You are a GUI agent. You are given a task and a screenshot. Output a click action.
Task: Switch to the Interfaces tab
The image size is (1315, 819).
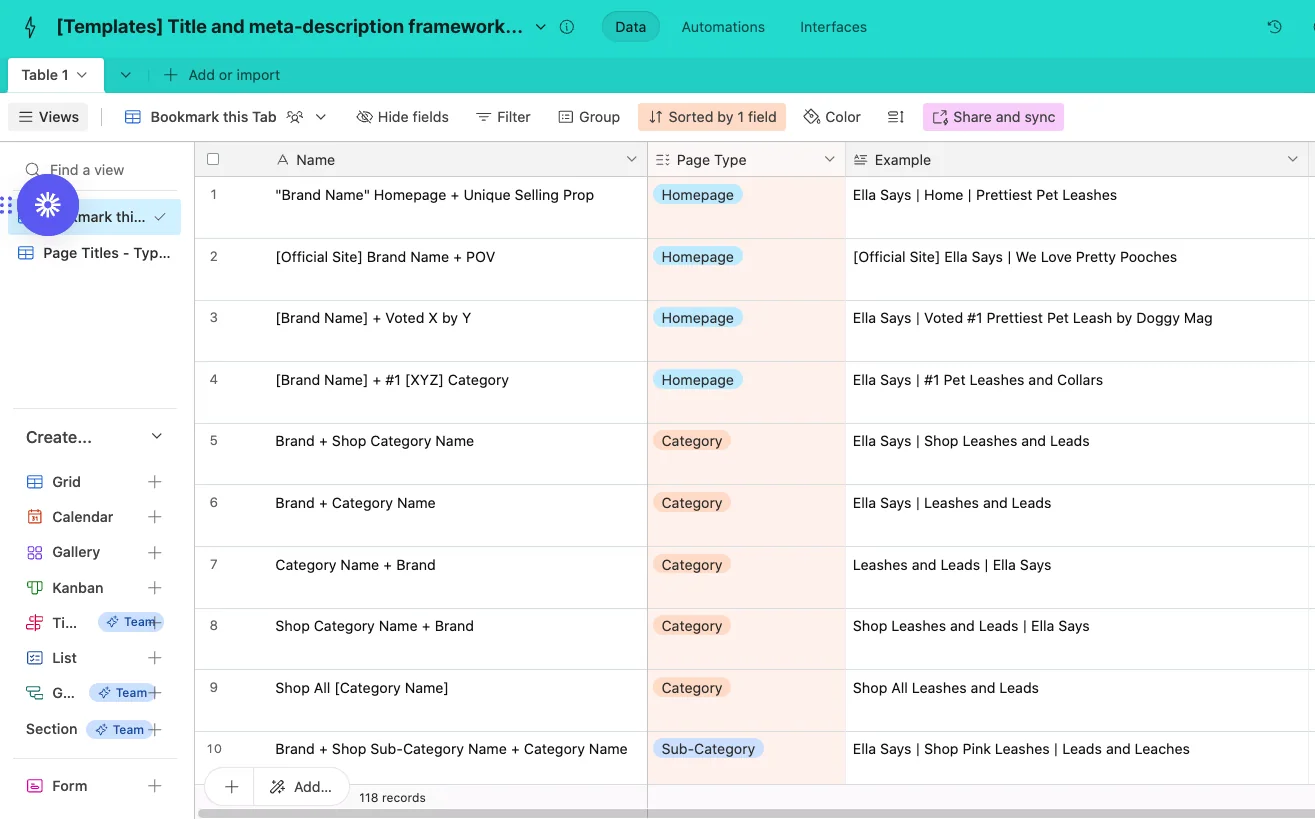pyautogui.click(x=833, y=27)
